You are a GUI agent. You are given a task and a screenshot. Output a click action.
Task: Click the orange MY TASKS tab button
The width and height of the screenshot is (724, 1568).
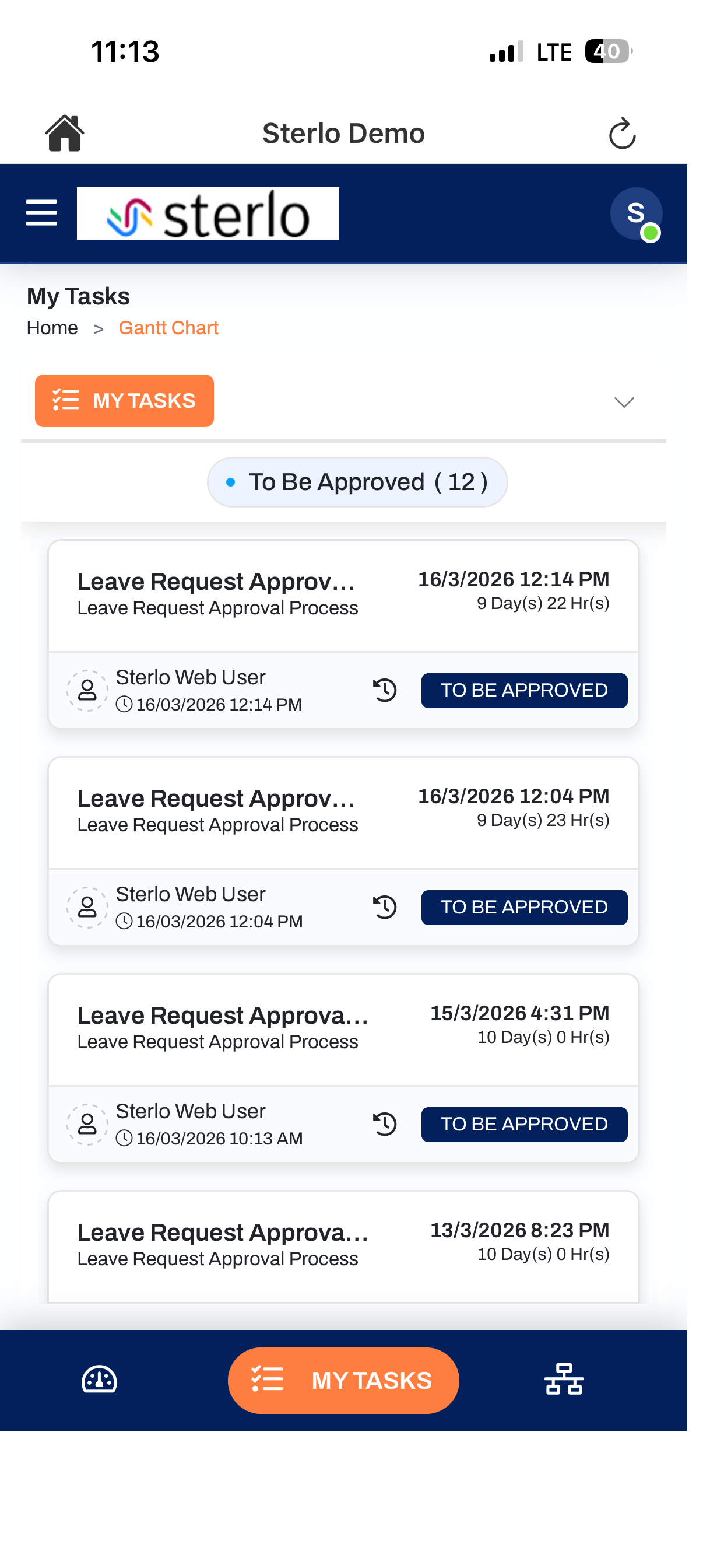(124, 401)
